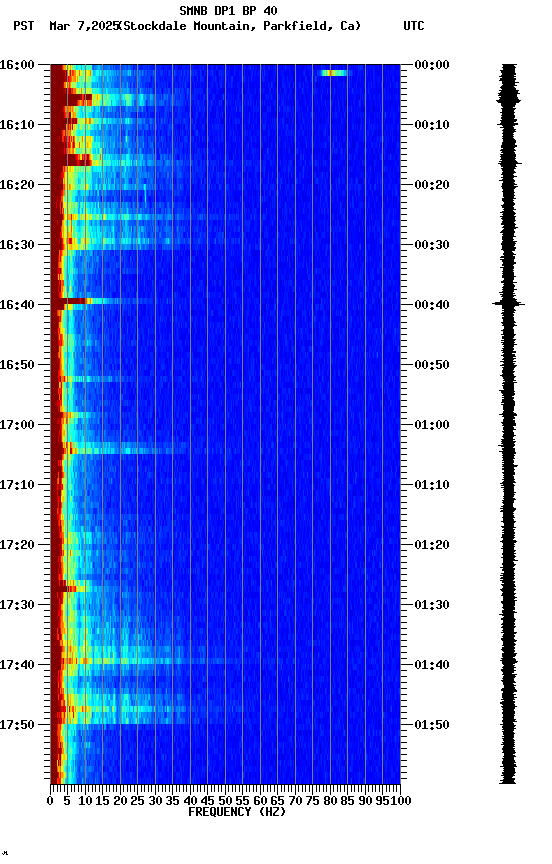Image resolution: width=552 pixels, height=864 pixels.
Task: Click the 70 Hz frequency axis label
Action: 295,801
